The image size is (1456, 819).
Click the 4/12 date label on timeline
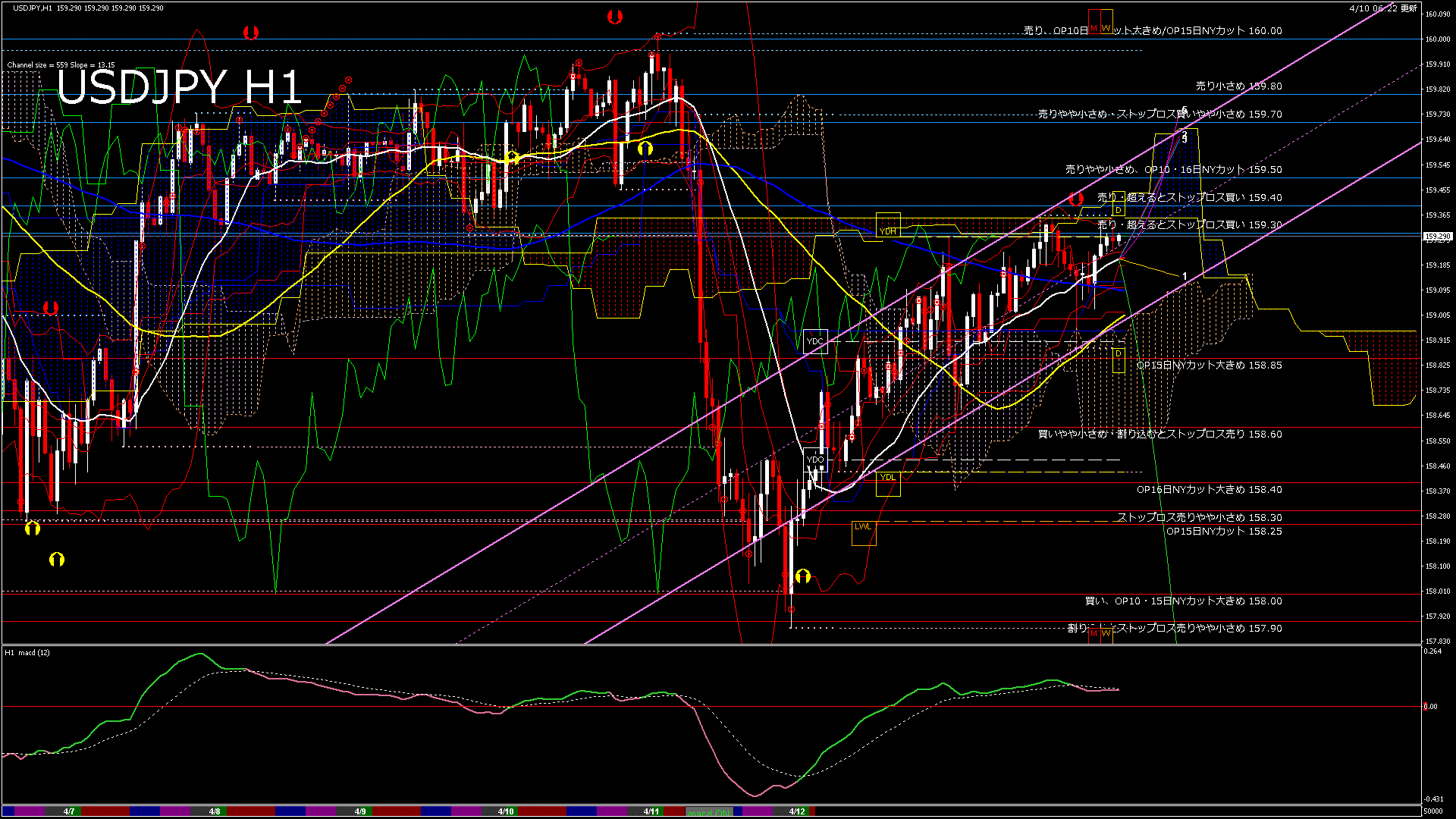tap(797, 811)
